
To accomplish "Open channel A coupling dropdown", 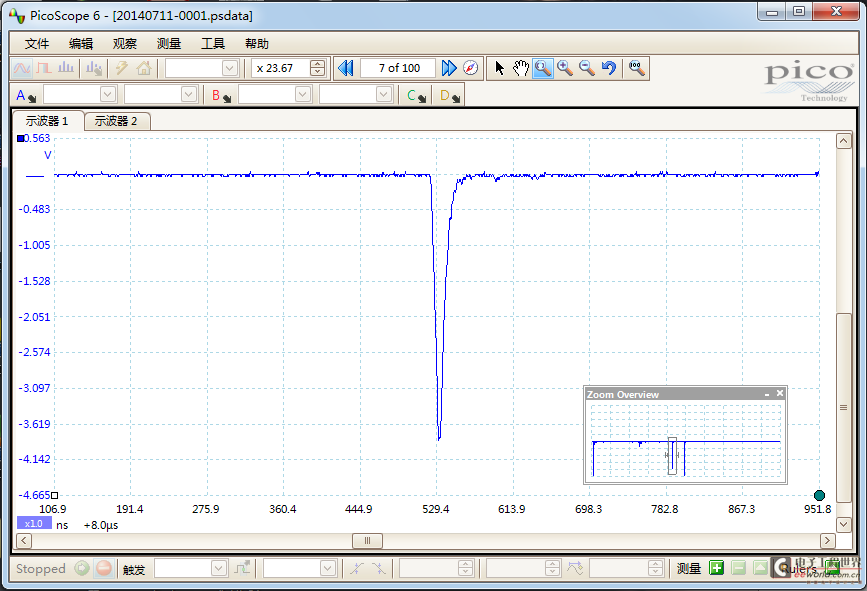I will (190, 95).
